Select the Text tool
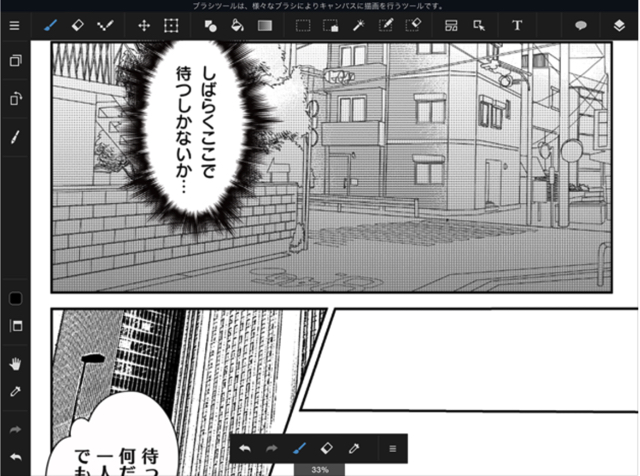 (x=517, y=25)
